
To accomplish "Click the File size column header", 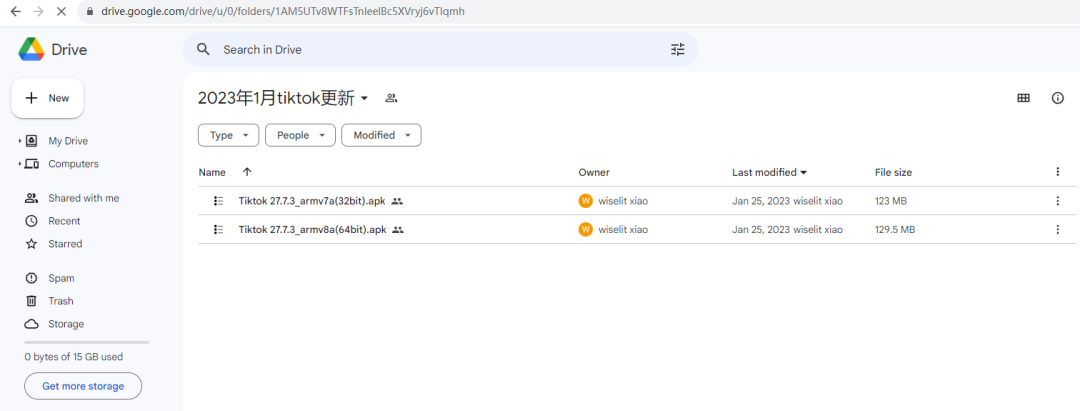I will pos(893,172).
